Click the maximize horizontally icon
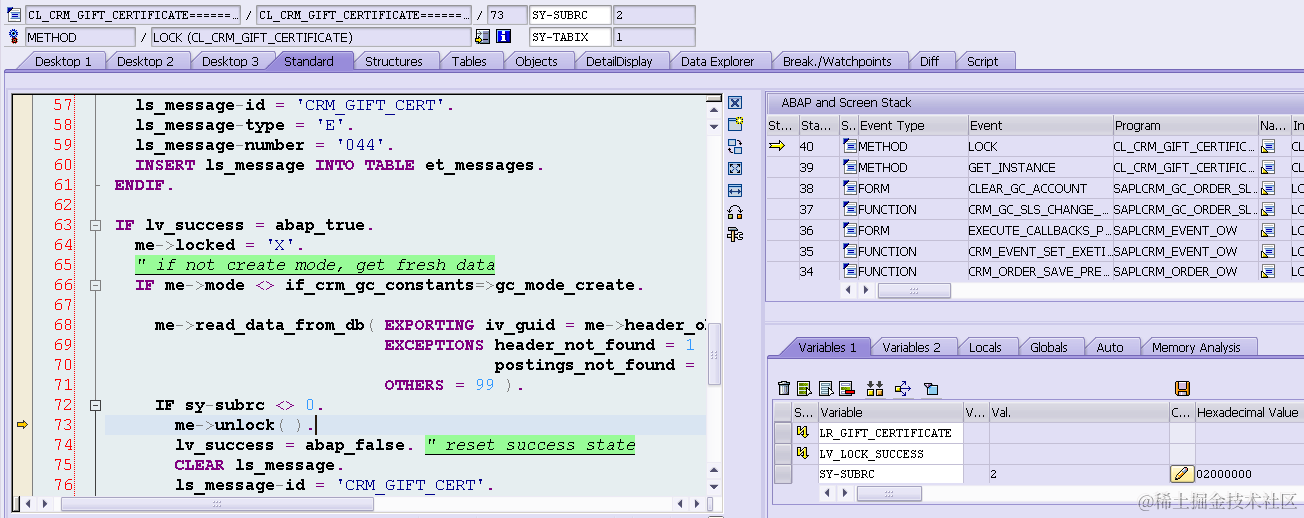 pos(735,190)
